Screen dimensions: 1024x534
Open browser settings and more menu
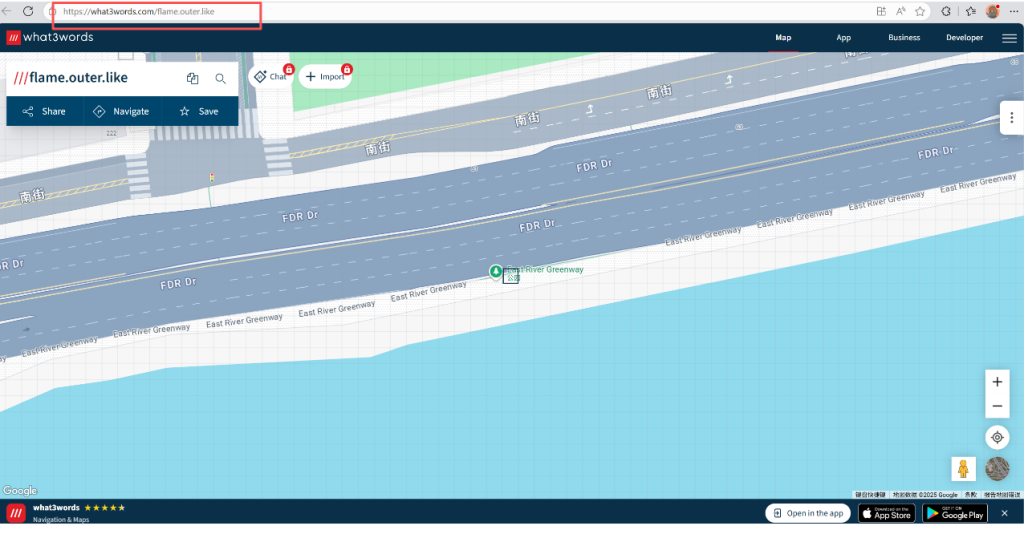pos(1014,12)
